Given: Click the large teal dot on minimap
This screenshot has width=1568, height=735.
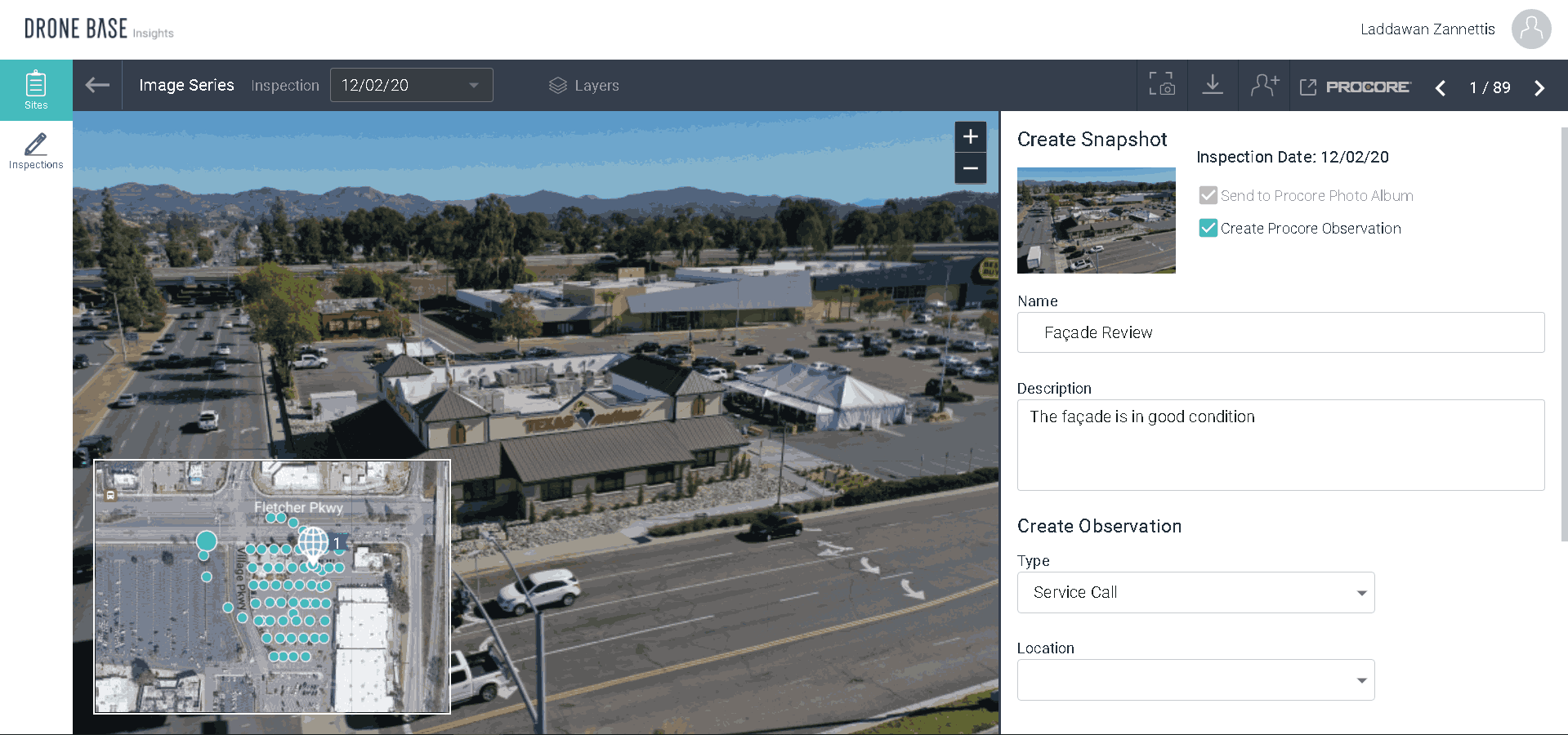Looking at the screenshot, I should 207,541.
